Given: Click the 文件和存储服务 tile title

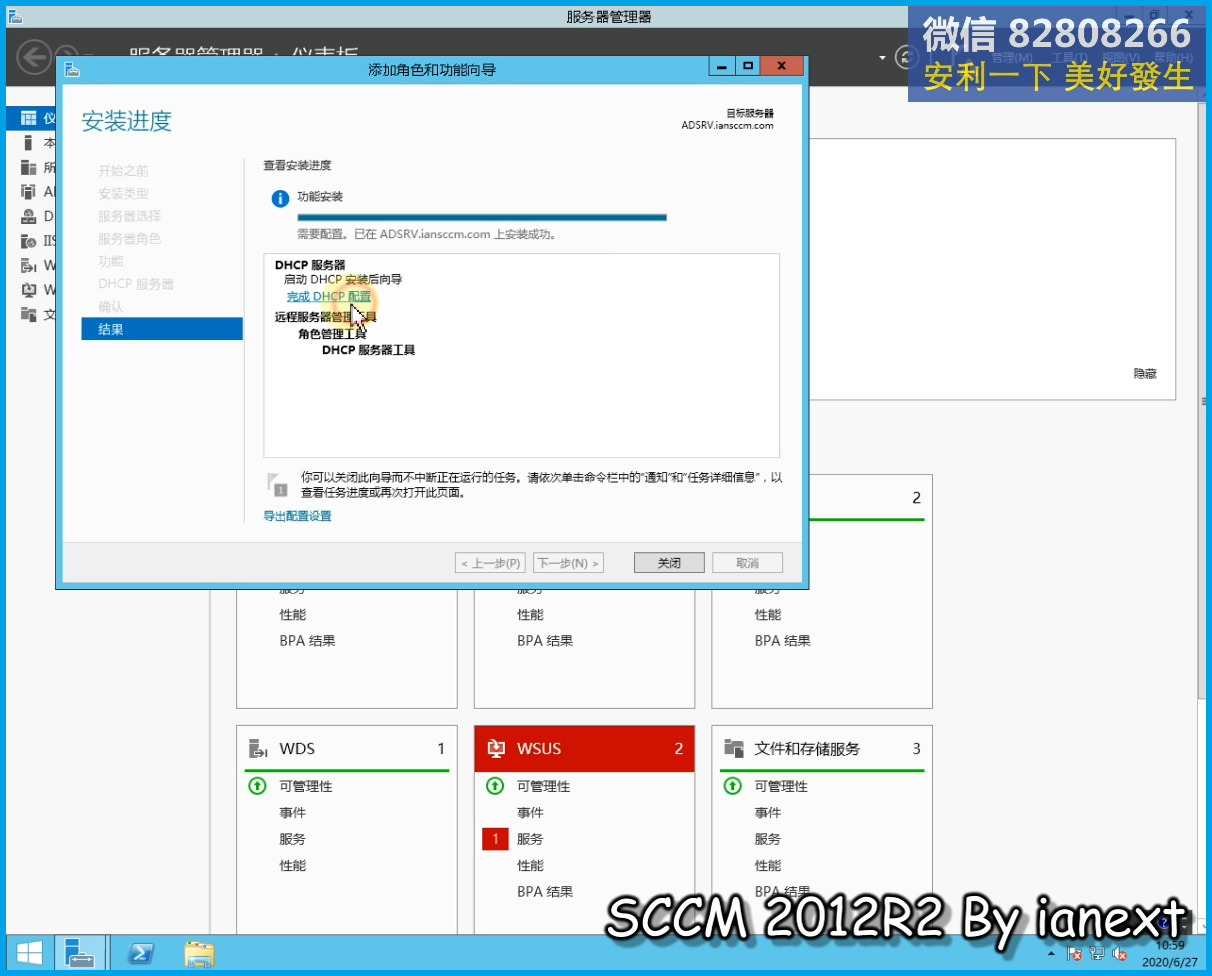Looking at the screenshot, I should coord(807,748).
